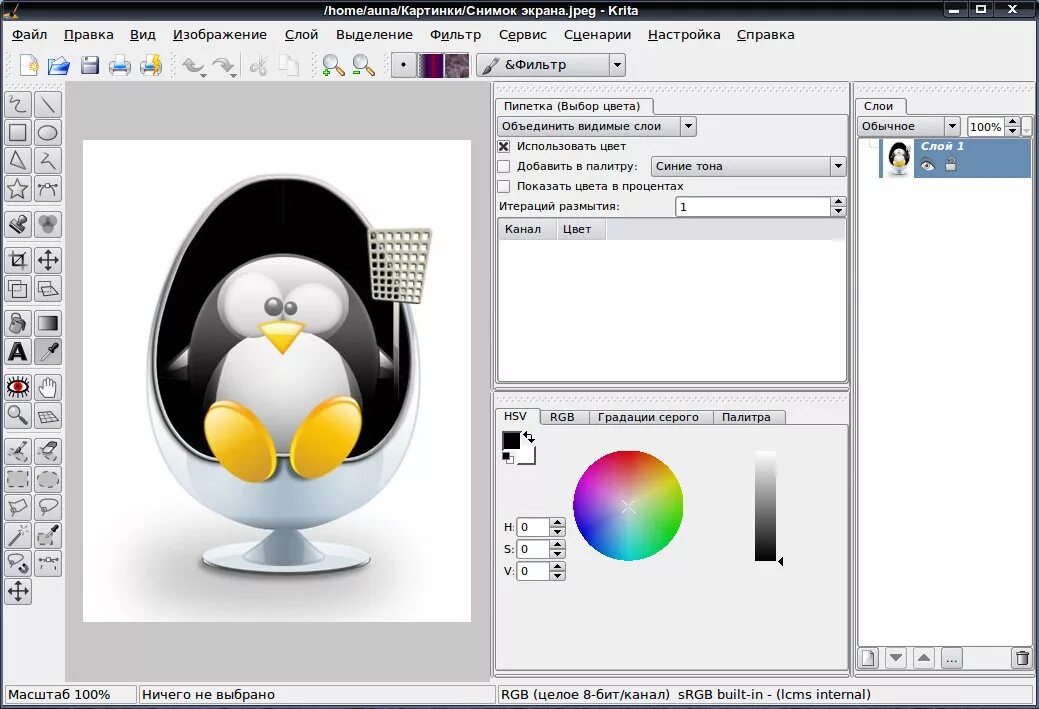
Task: Swap foreground and background colors arrow
Action: click(529, 437)
